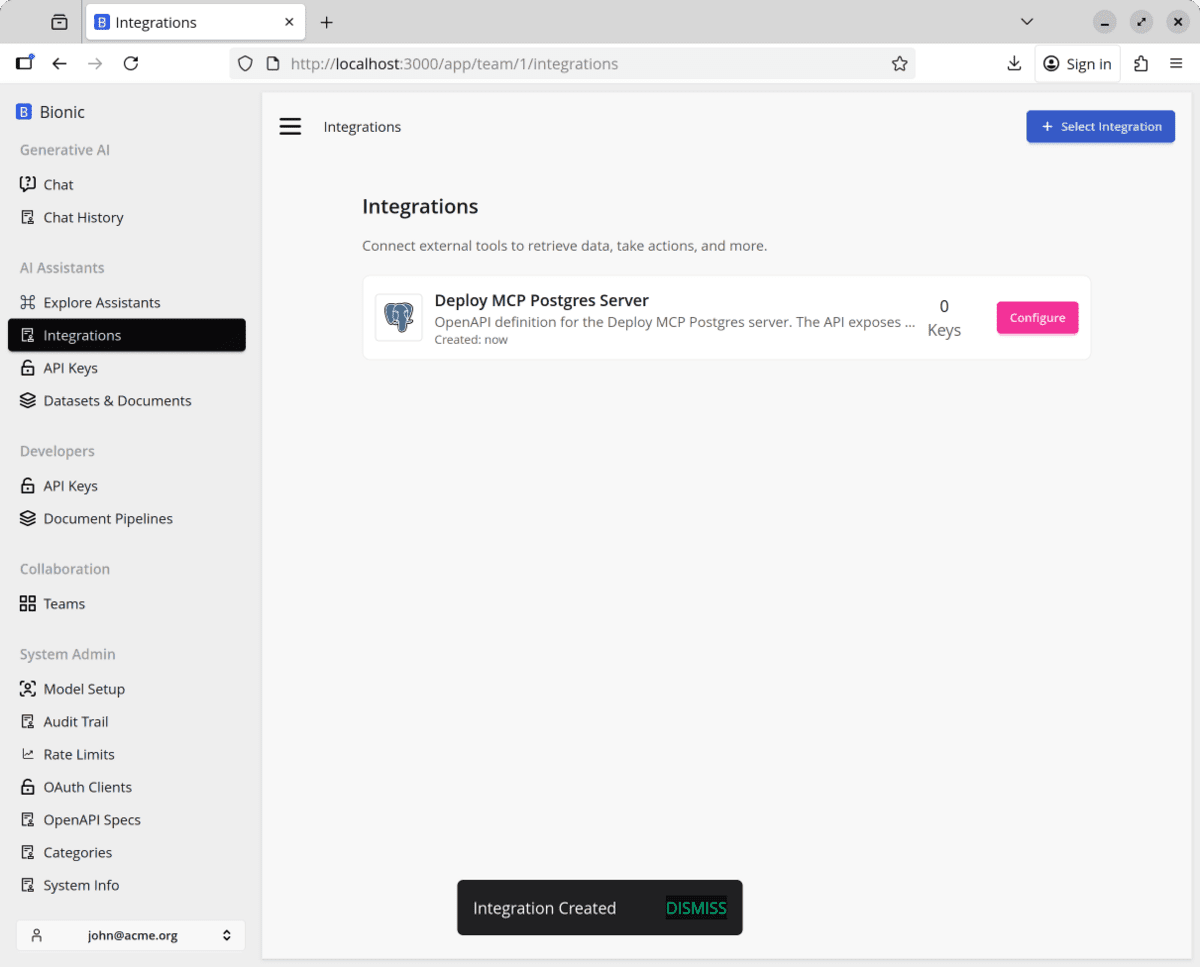Open the Firefox downloads icon

pos(1014,64)
